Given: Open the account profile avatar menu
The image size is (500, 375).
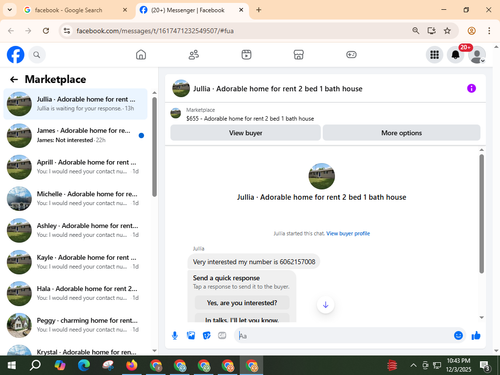Looking at the screenshot, I should pos(477,55).
